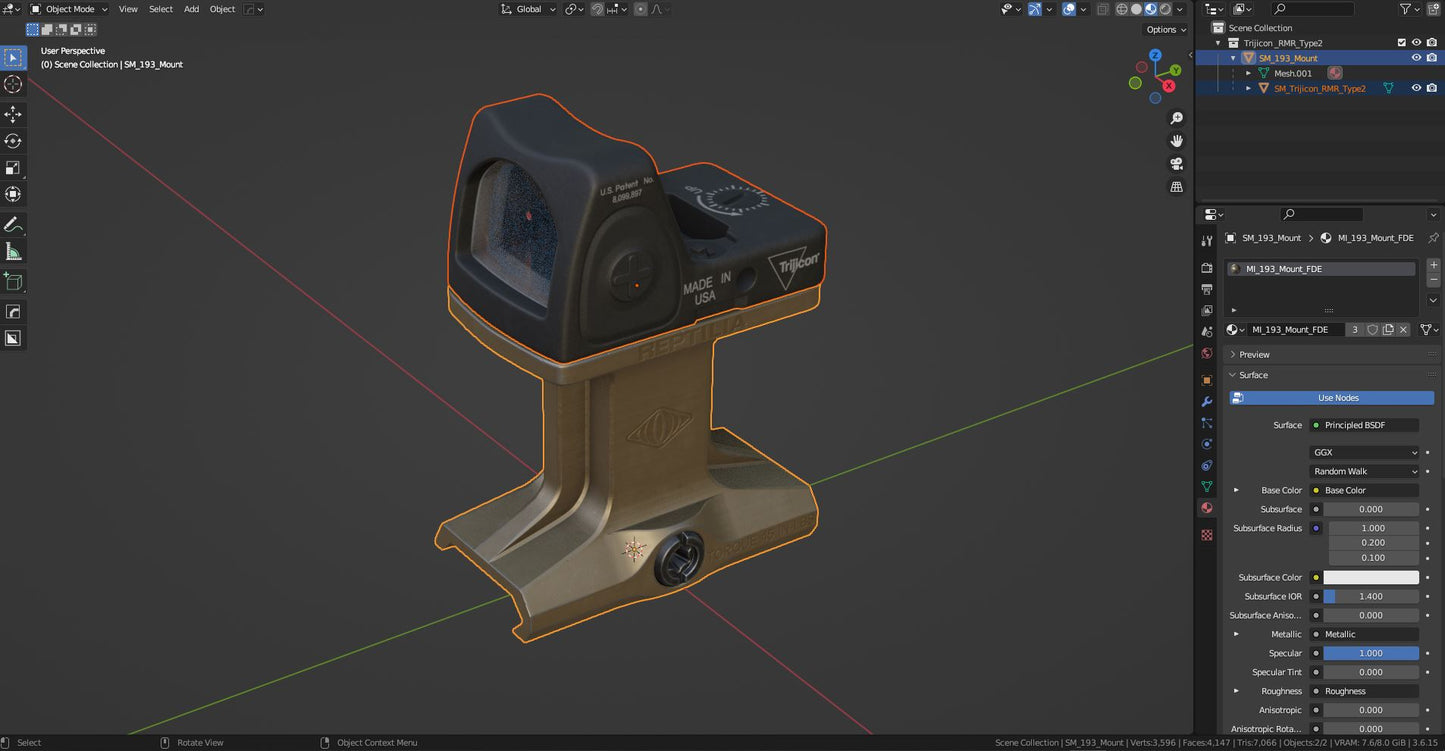Click the Subsurface IOR value field
The image size is (1445, 751).
coord(1370,597)
